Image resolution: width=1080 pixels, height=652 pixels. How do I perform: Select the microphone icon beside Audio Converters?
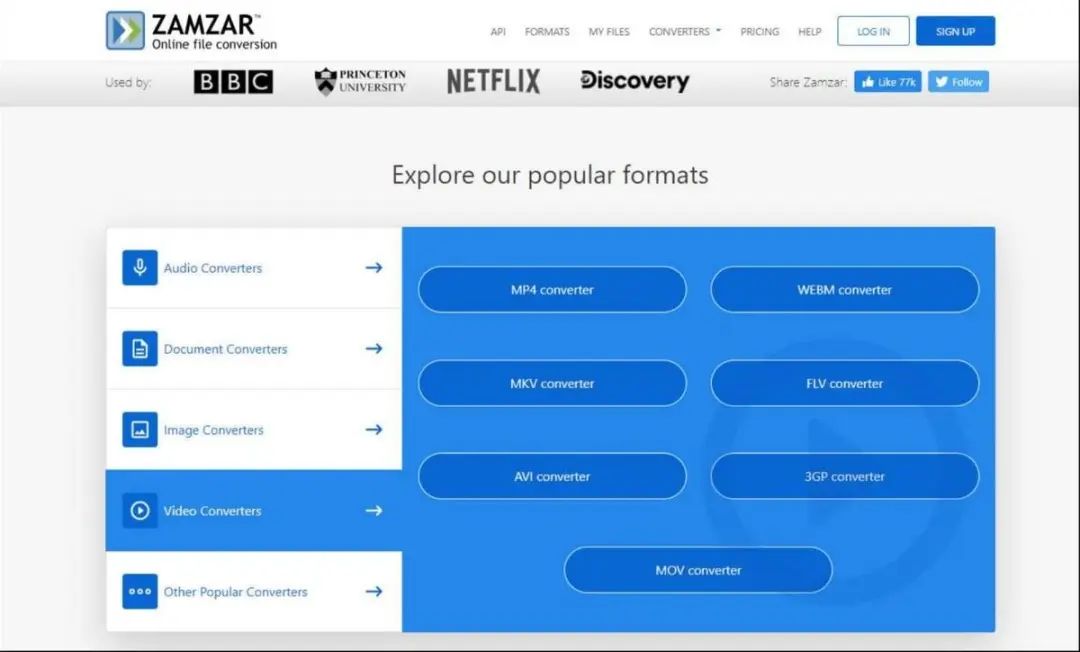point(139,267)
